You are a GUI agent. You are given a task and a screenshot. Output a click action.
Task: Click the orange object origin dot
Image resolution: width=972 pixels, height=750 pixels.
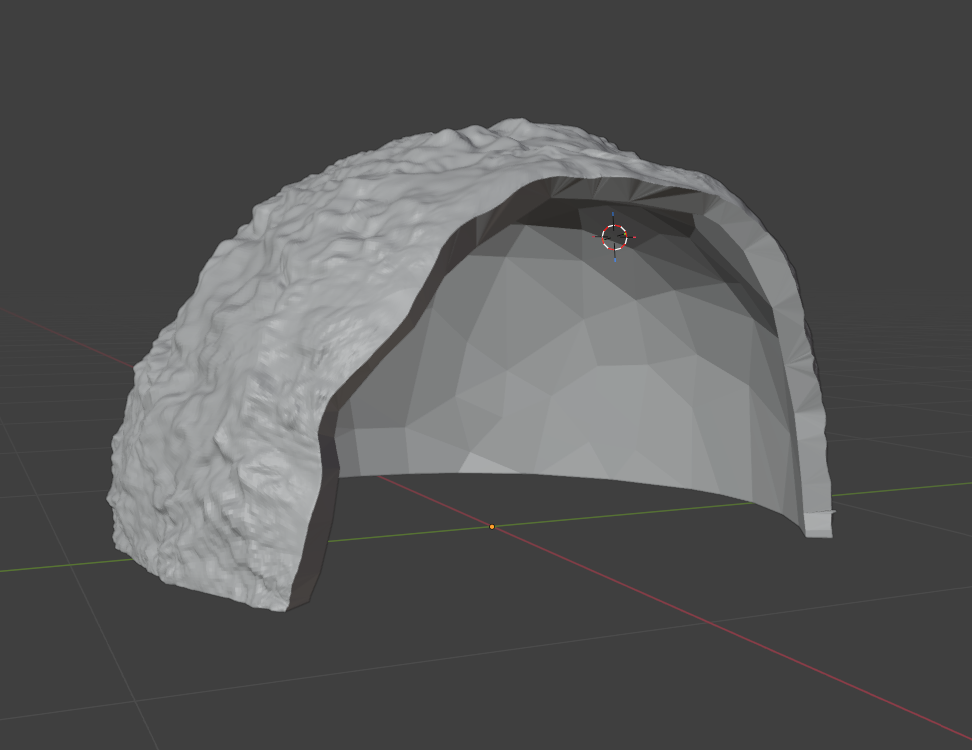(492, 527)
